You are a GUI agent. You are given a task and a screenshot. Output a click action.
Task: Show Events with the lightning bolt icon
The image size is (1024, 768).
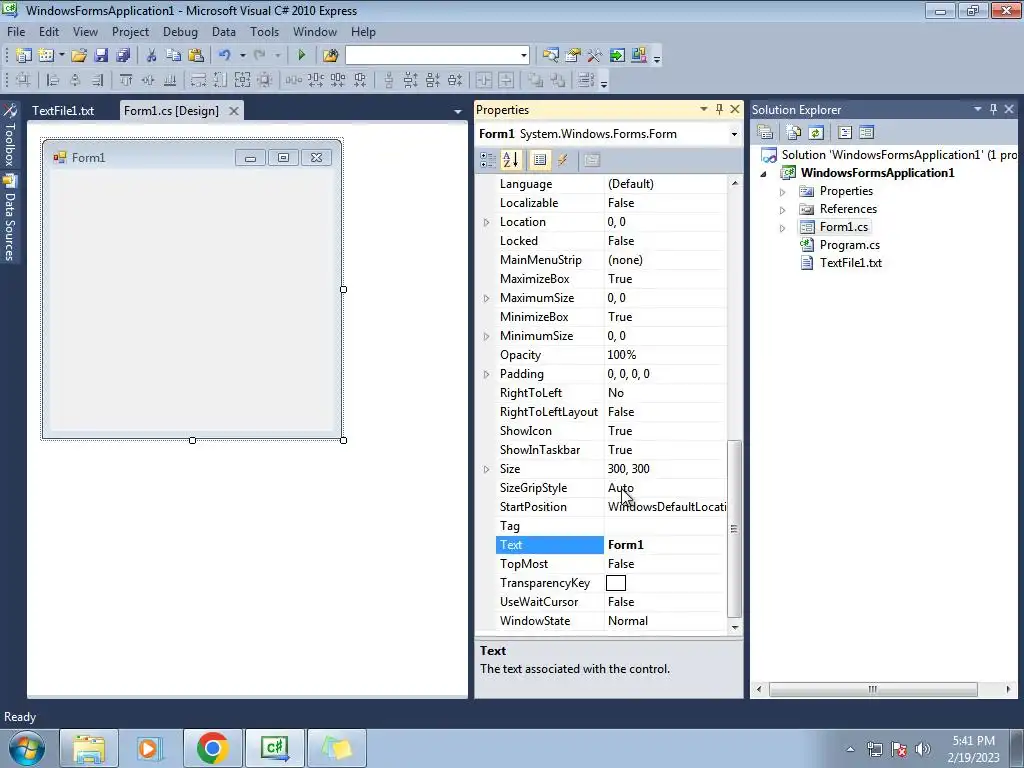[562, 160]
